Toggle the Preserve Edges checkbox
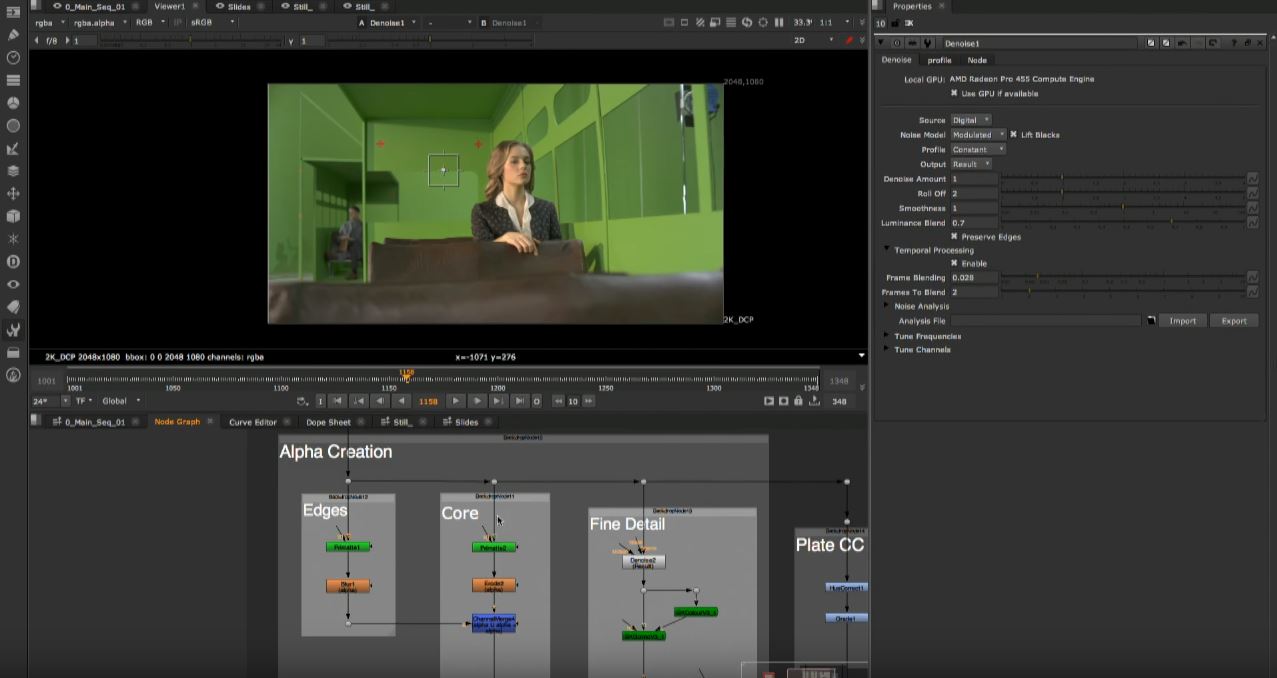The height and width of the screenshot is (678, 1277). (954, 237)
